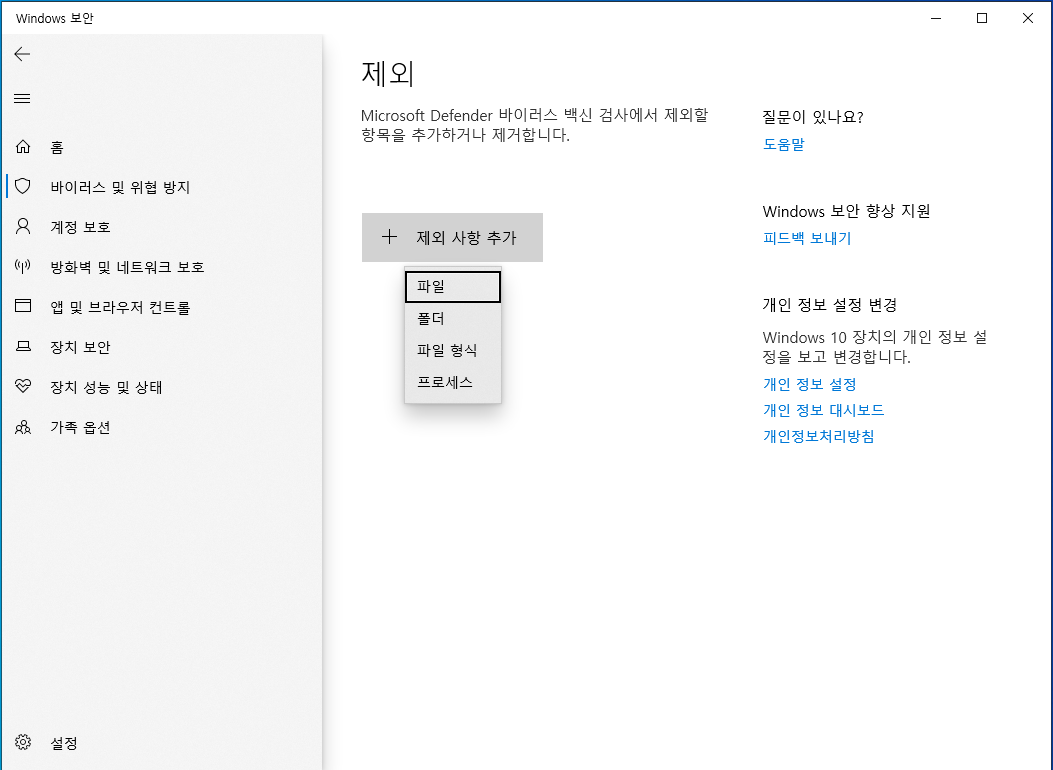The width and height of the screenshot is (1053, 770).
Task: Click the shield icon for virus protection
Action: [x=23, y=187]
